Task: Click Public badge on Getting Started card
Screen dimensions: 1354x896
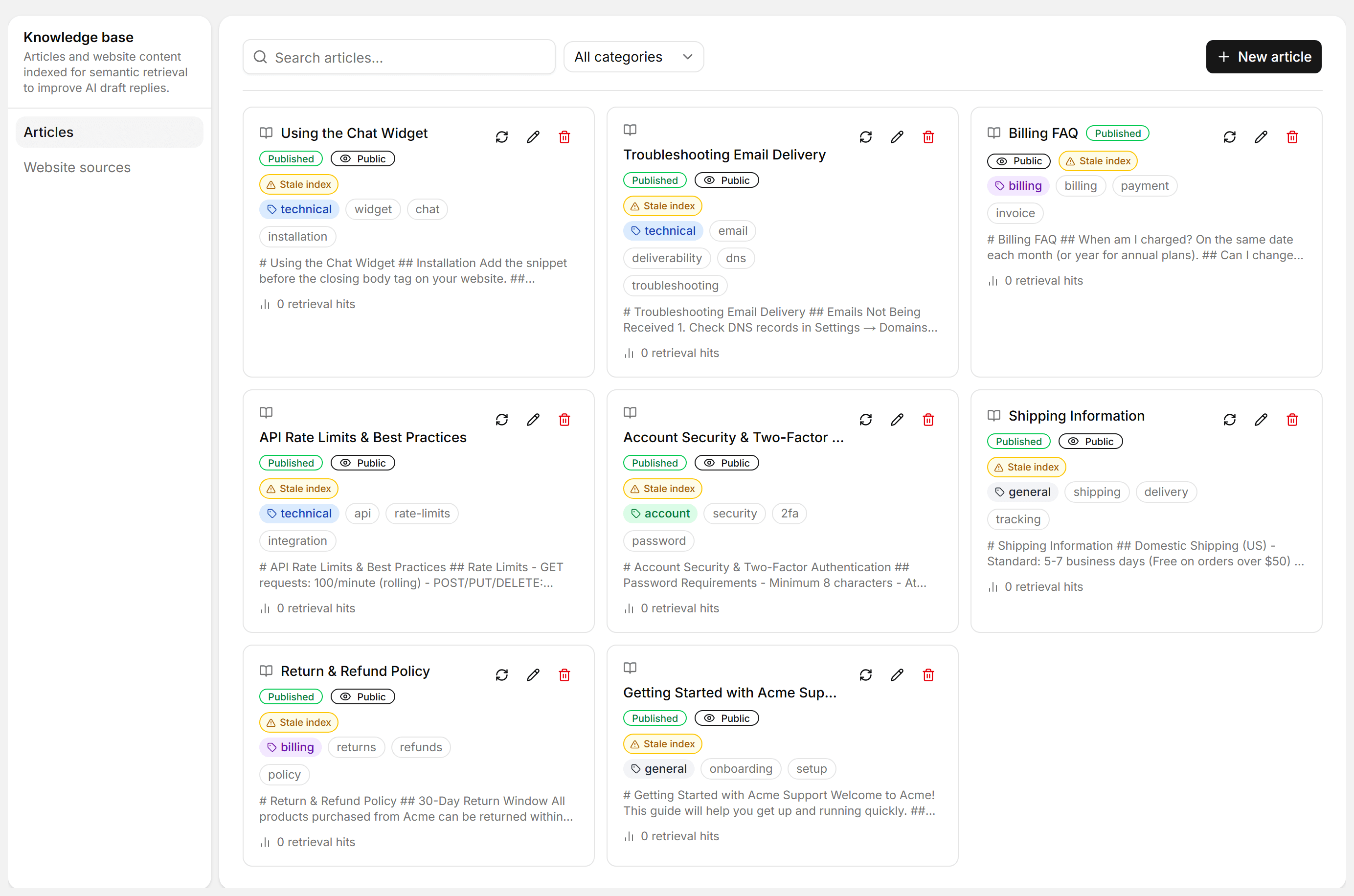Action: [x=727, y=718]
